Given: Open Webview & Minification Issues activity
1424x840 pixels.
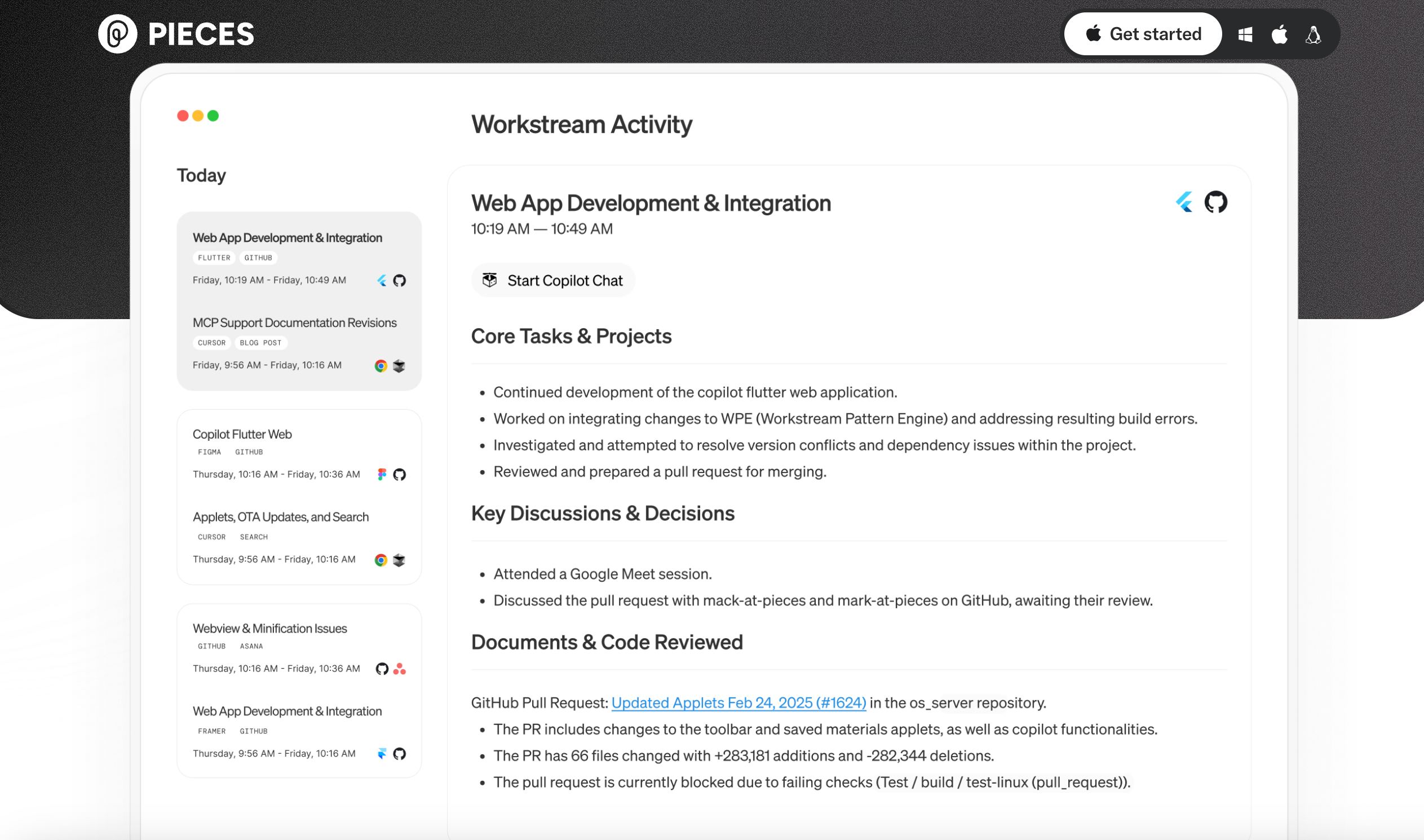Looking at the screenshot, I should point(269,628).
